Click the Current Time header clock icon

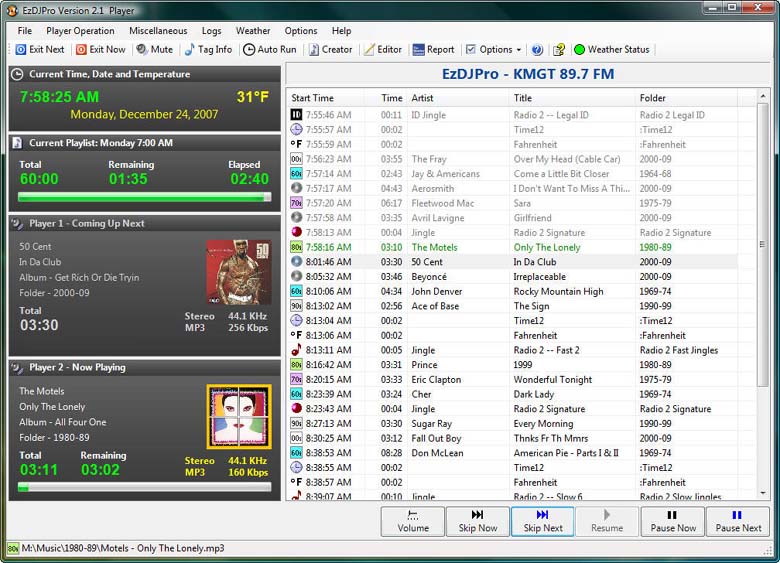point(17,75)
